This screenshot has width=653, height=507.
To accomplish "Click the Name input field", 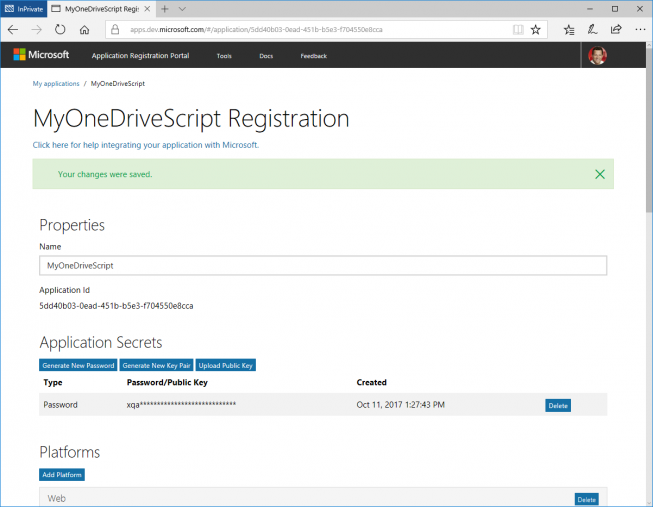I will pyautogui.click(x=323, y=265).
